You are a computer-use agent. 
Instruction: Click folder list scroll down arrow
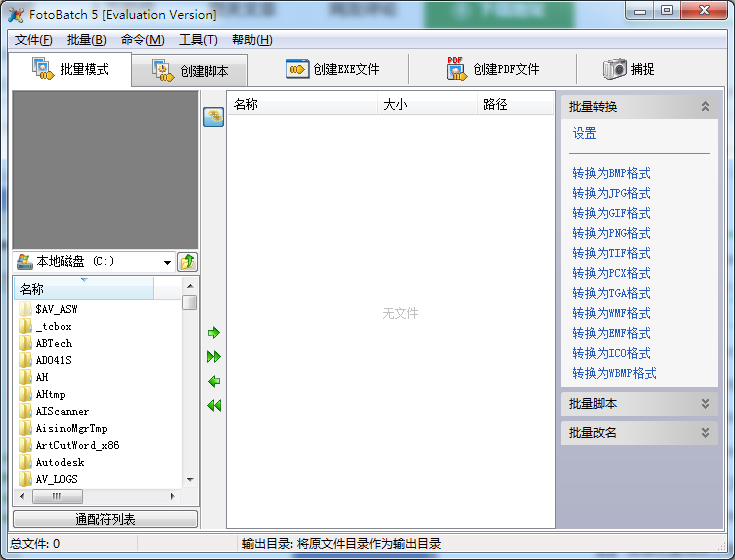pyautogui.click(x=190, y=479)
